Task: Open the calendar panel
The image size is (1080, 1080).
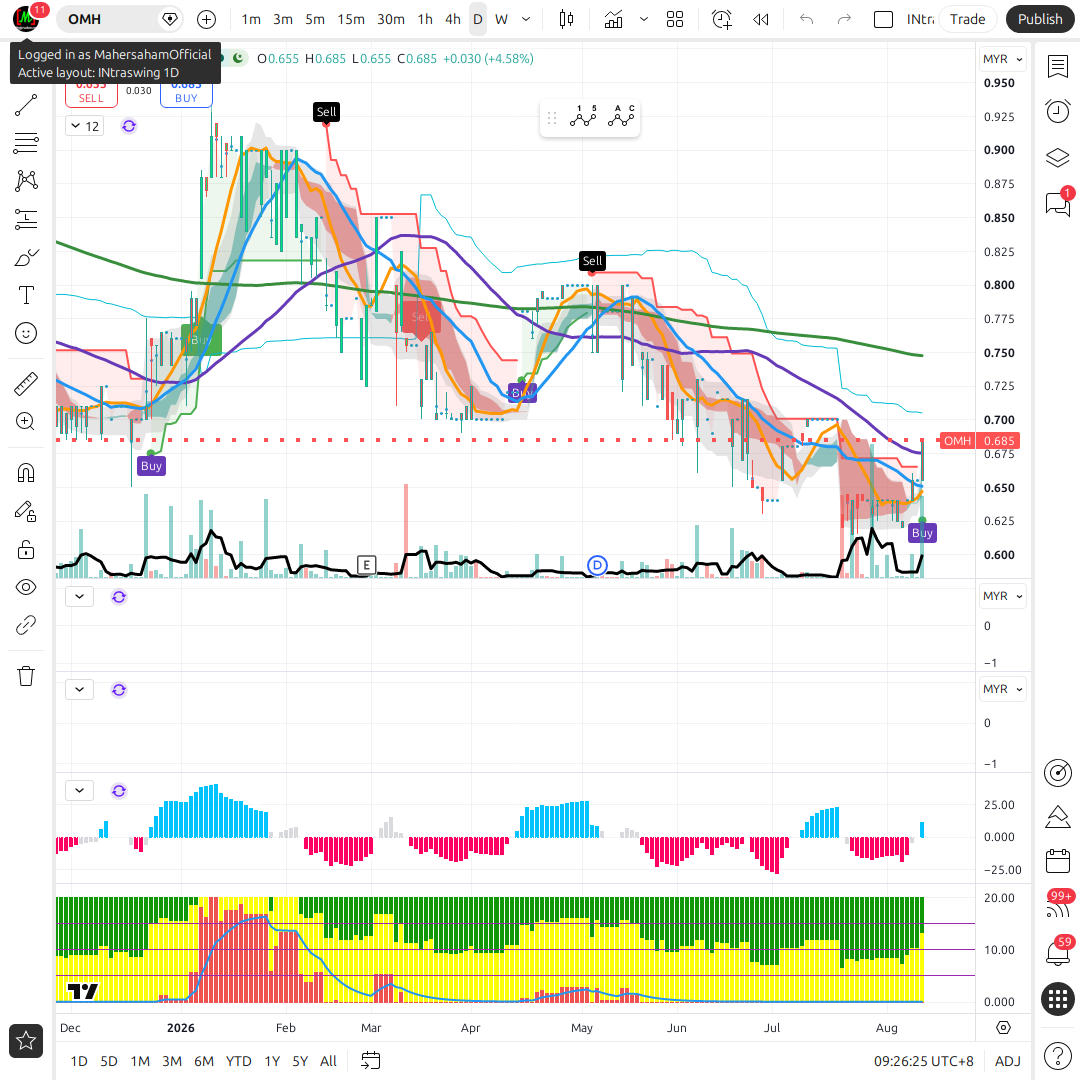Action: (x=1058, y=861)
